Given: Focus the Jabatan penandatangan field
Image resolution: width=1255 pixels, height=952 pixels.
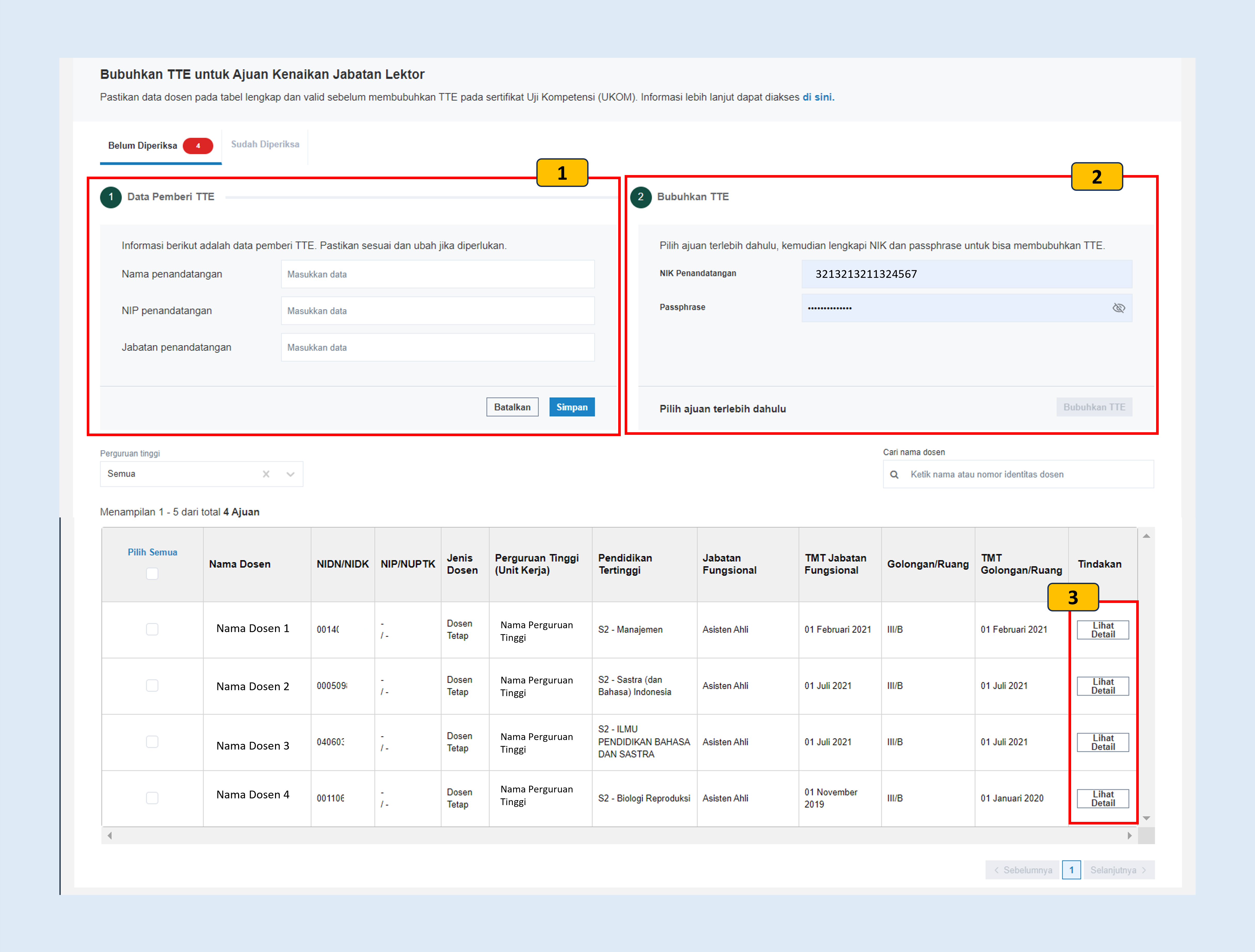Looking at the screenshot, I should pyautogui.click(x=437, y=347).
